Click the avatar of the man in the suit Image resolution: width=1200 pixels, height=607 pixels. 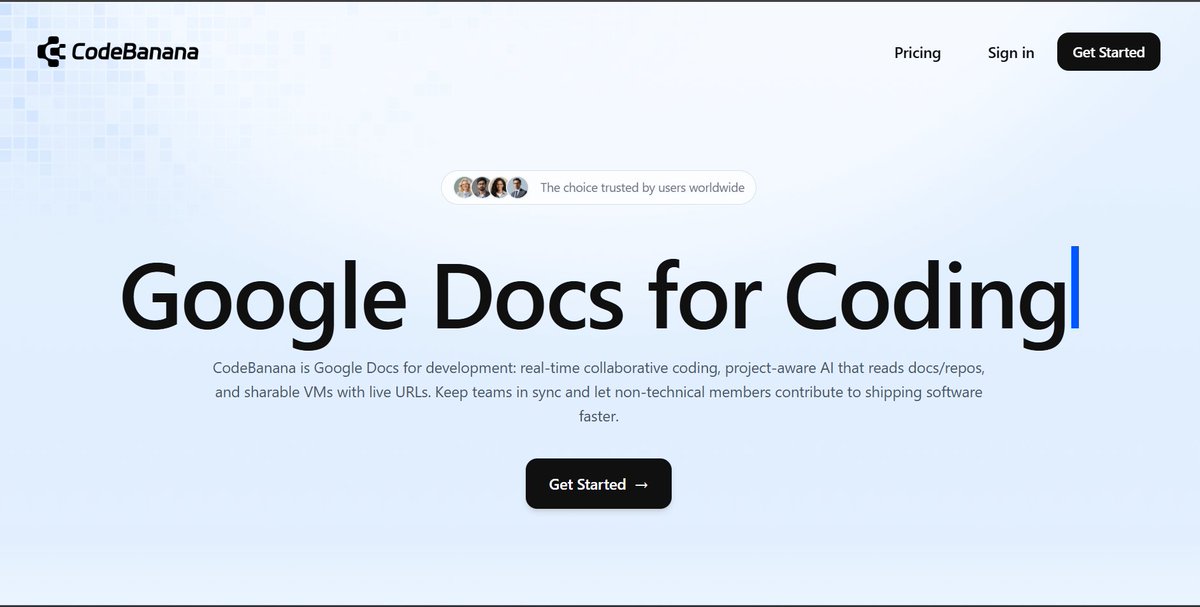click(x=517, y=187)
